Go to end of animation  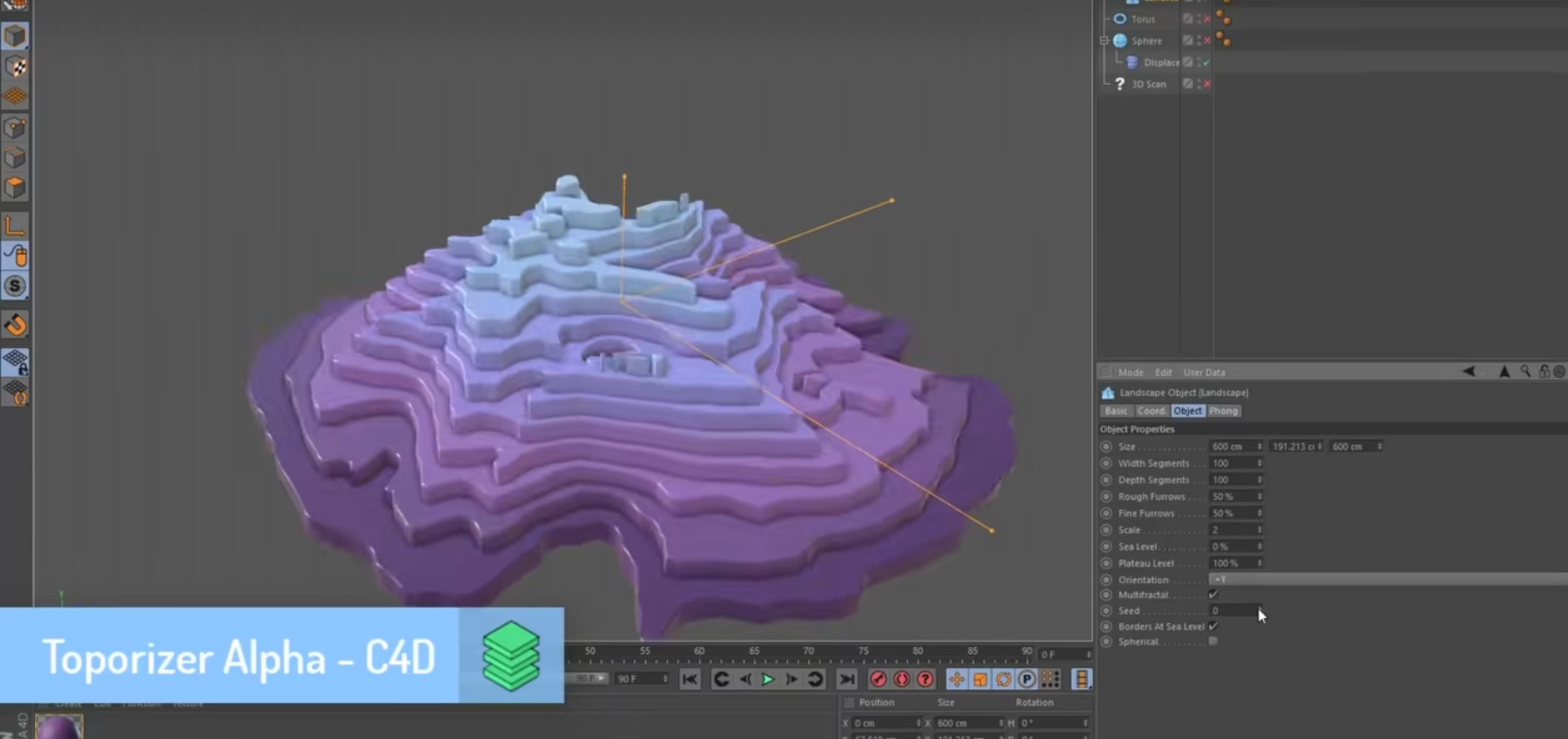pos(847,679)
